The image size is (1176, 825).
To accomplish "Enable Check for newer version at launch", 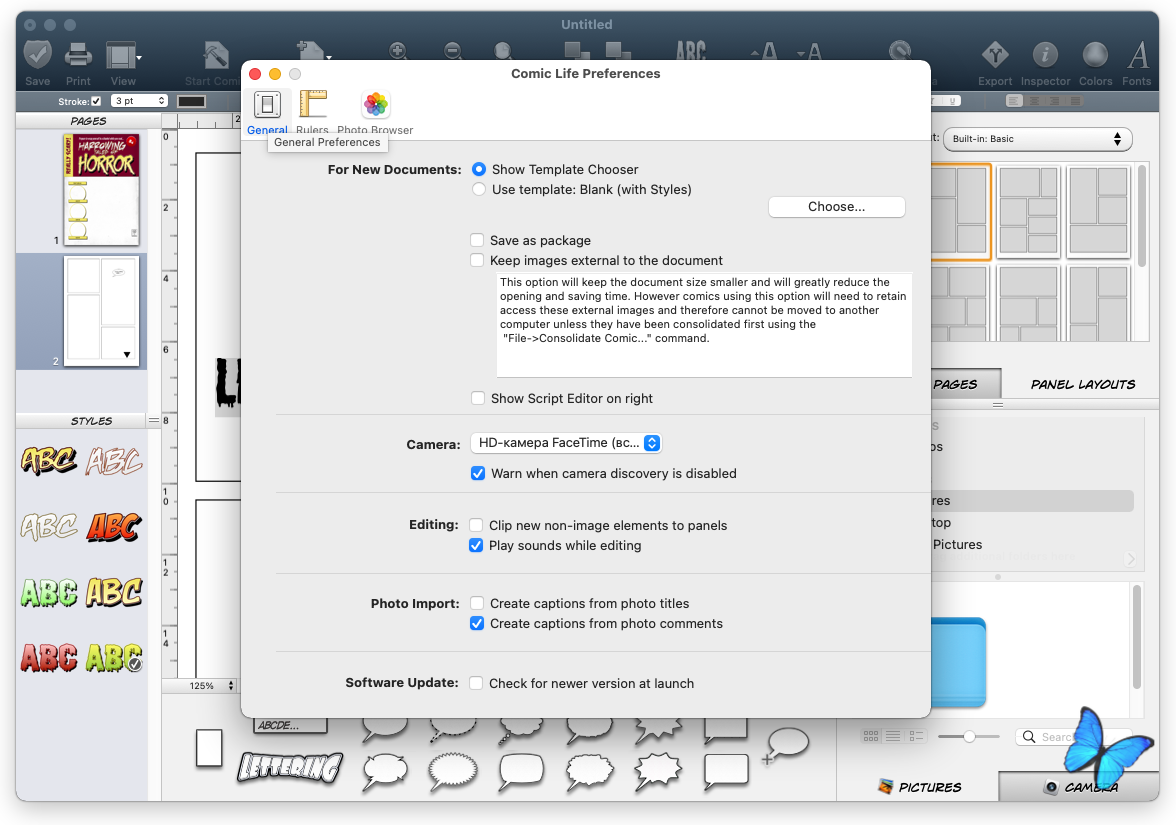I will pos(476,683).
